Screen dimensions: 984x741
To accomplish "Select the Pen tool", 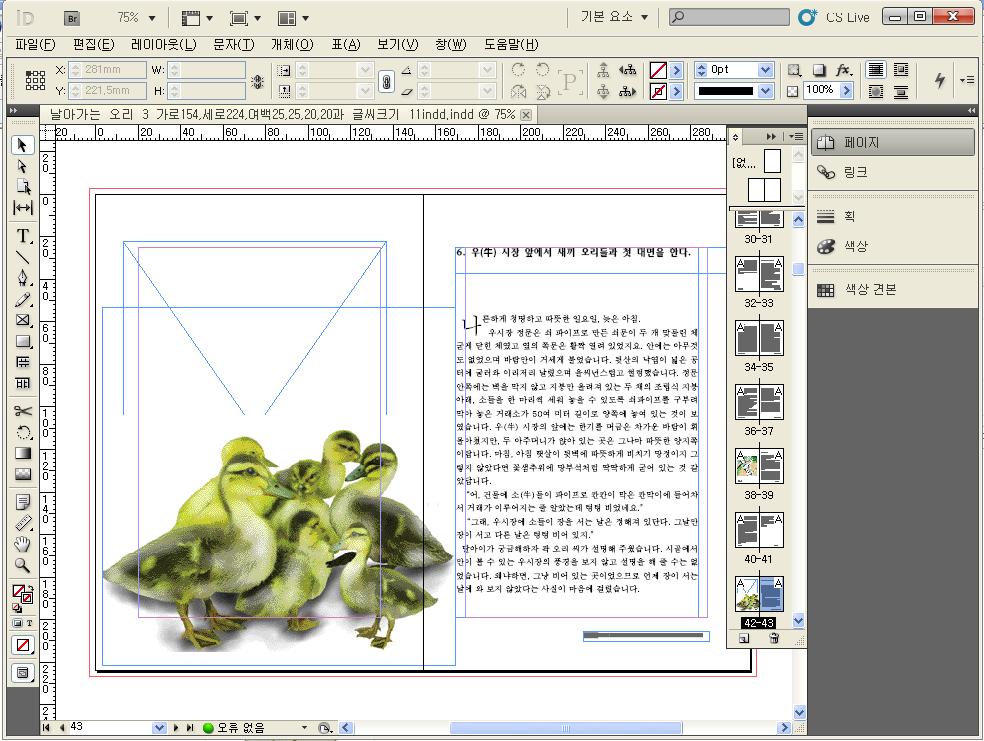I will point(23,278).
